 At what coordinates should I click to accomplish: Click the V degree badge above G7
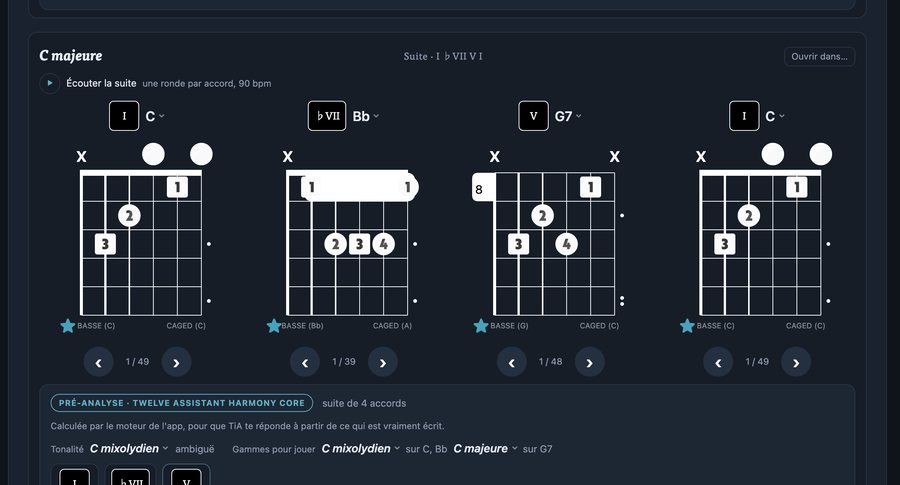[x=533, y=116]
